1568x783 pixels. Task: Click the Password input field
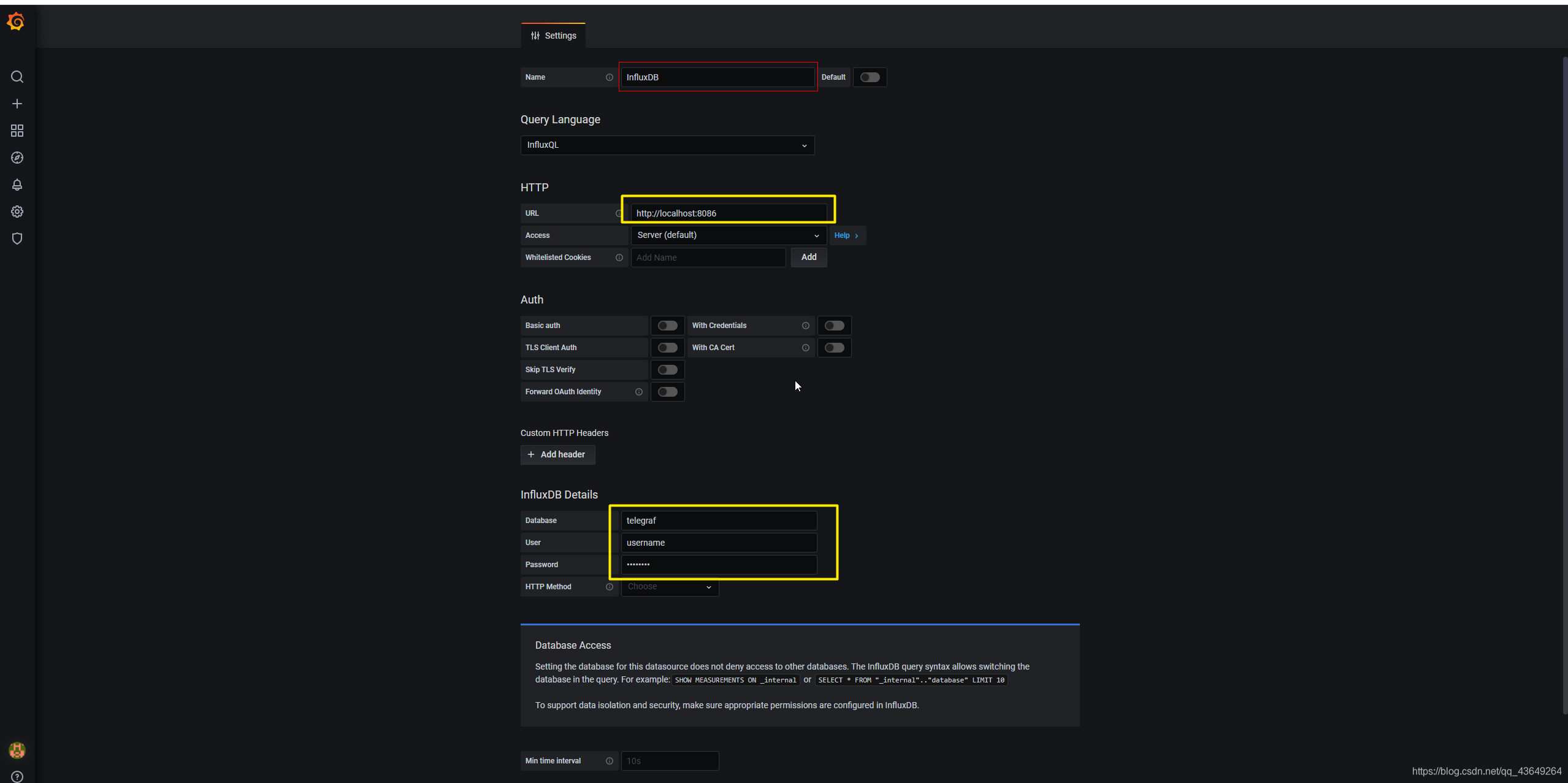719,565
